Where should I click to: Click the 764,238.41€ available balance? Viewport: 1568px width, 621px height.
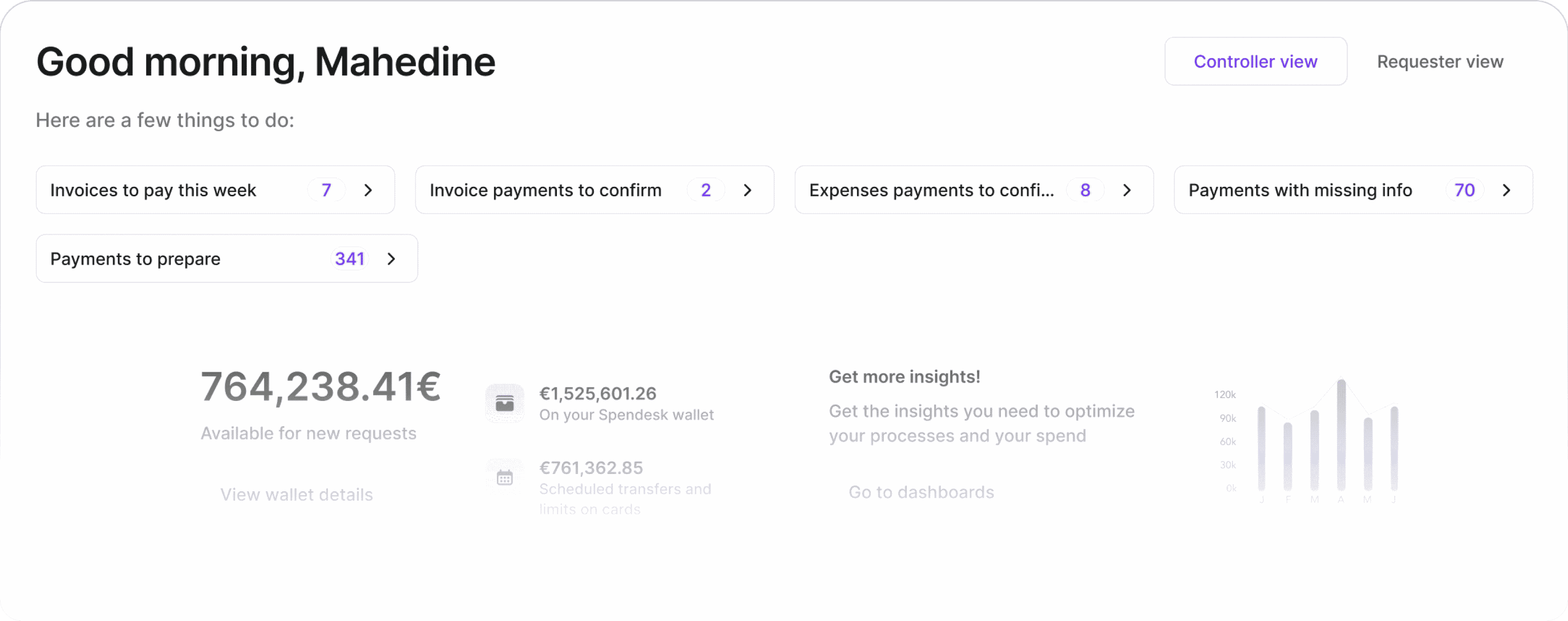point(321,387)
